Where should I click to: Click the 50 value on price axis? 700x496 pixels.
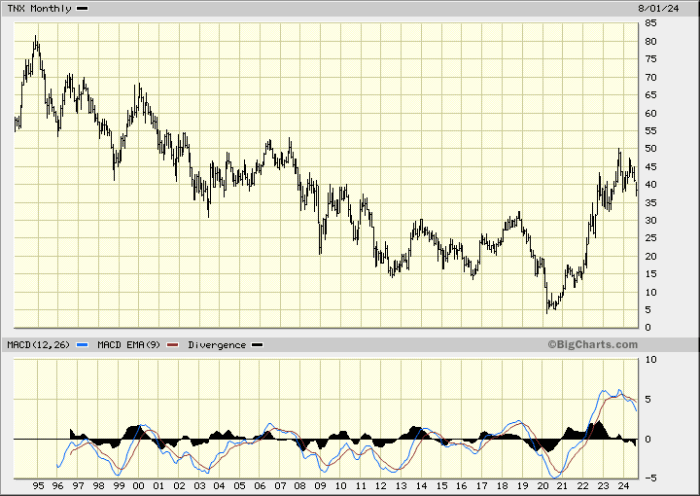pyautogui.click(x=650, y=149)
